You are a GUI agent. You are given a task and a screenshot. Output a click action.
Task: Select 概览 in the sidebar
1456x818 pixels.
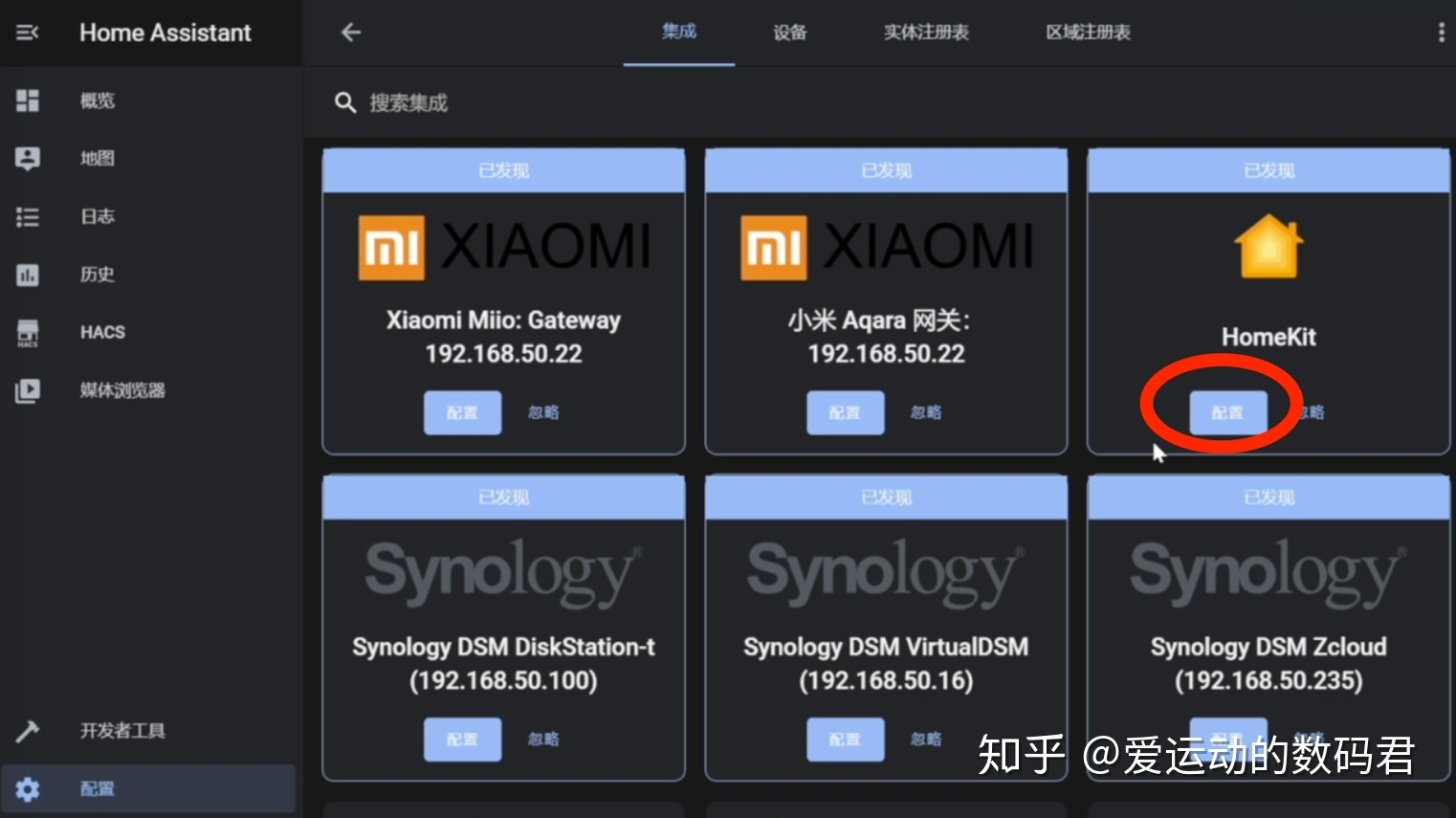pyautogui.click(x=98, y=100)
